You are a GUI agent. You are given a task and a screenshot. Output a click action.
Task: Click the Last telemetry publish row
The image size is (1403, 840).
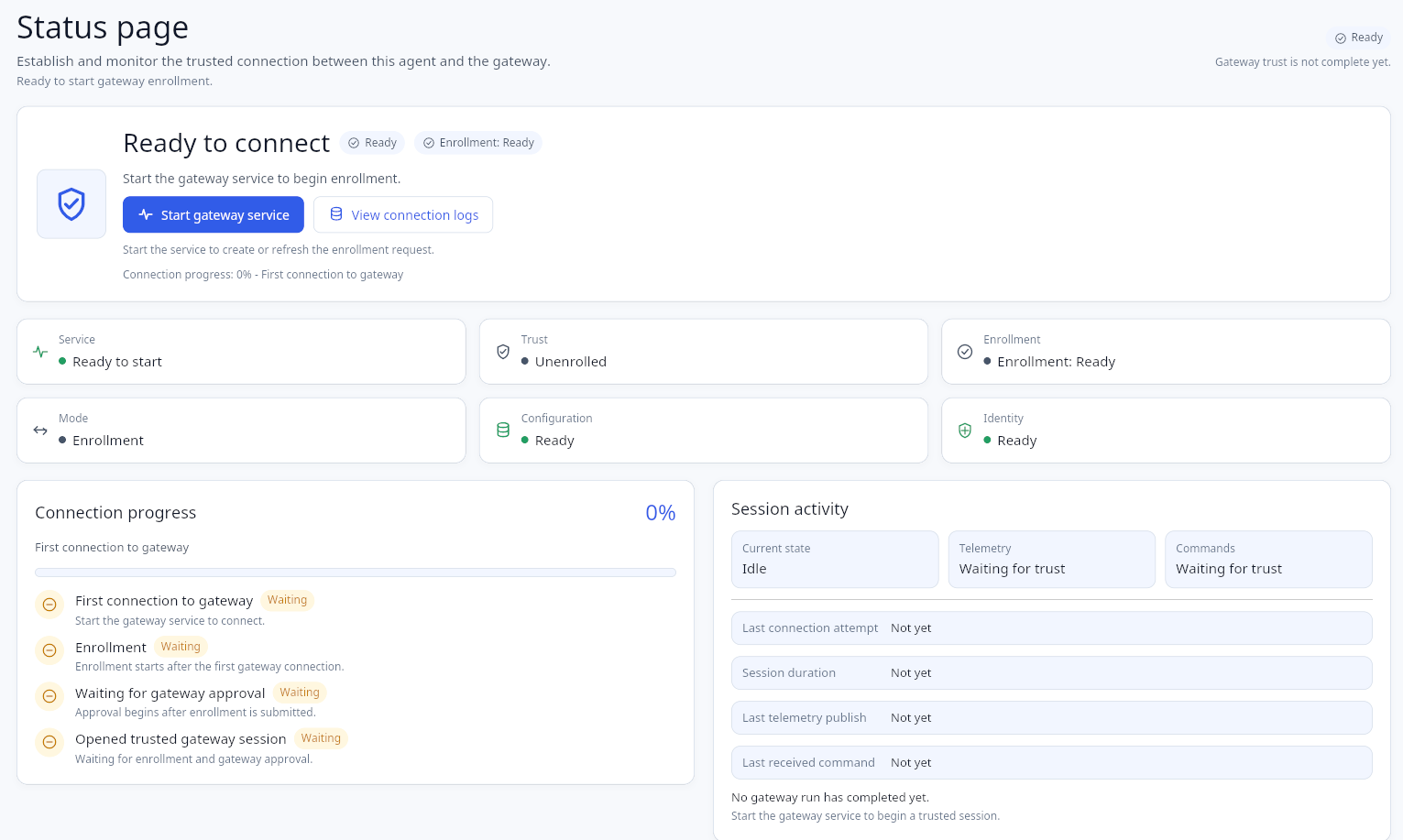coord(1052,718)
